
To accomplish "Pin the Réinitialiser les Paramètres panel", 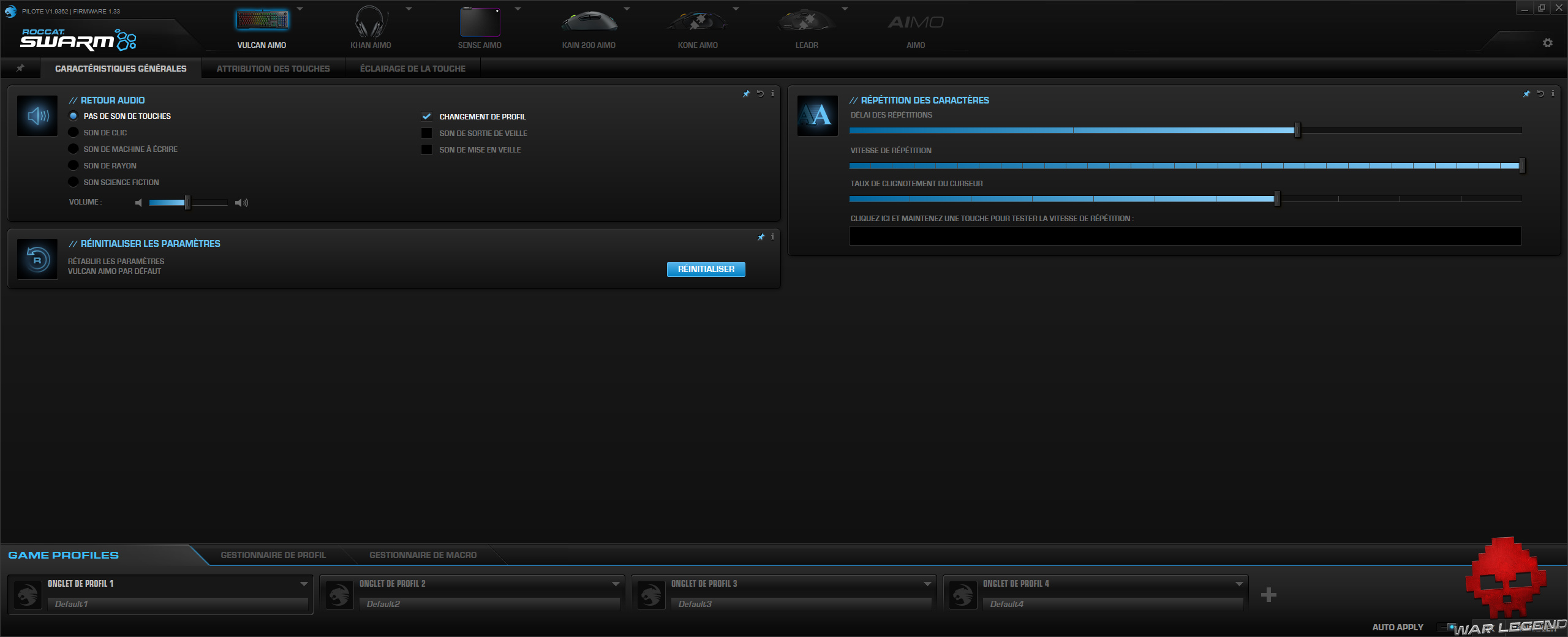I will (761, 237).
